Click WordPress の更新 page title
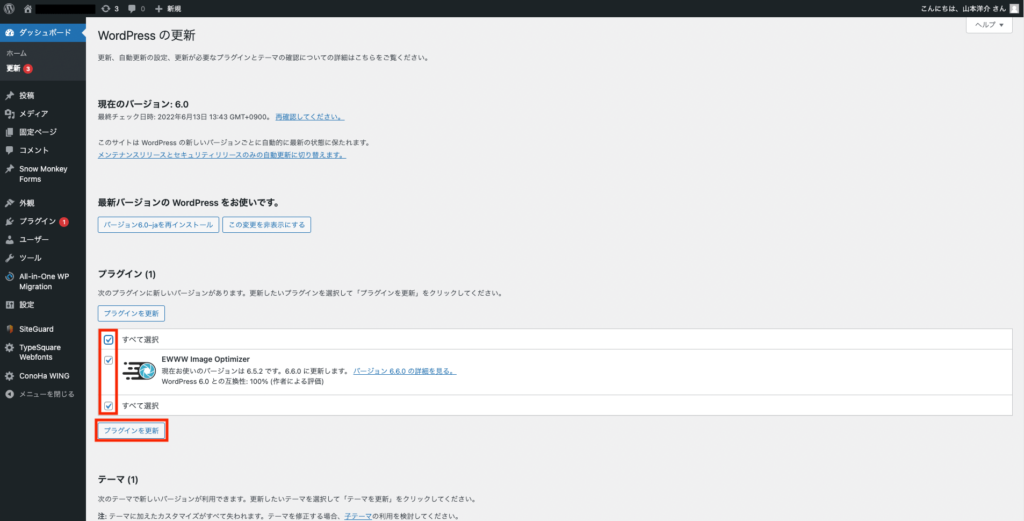1024x521 pixels. click(x=146, y=35)
